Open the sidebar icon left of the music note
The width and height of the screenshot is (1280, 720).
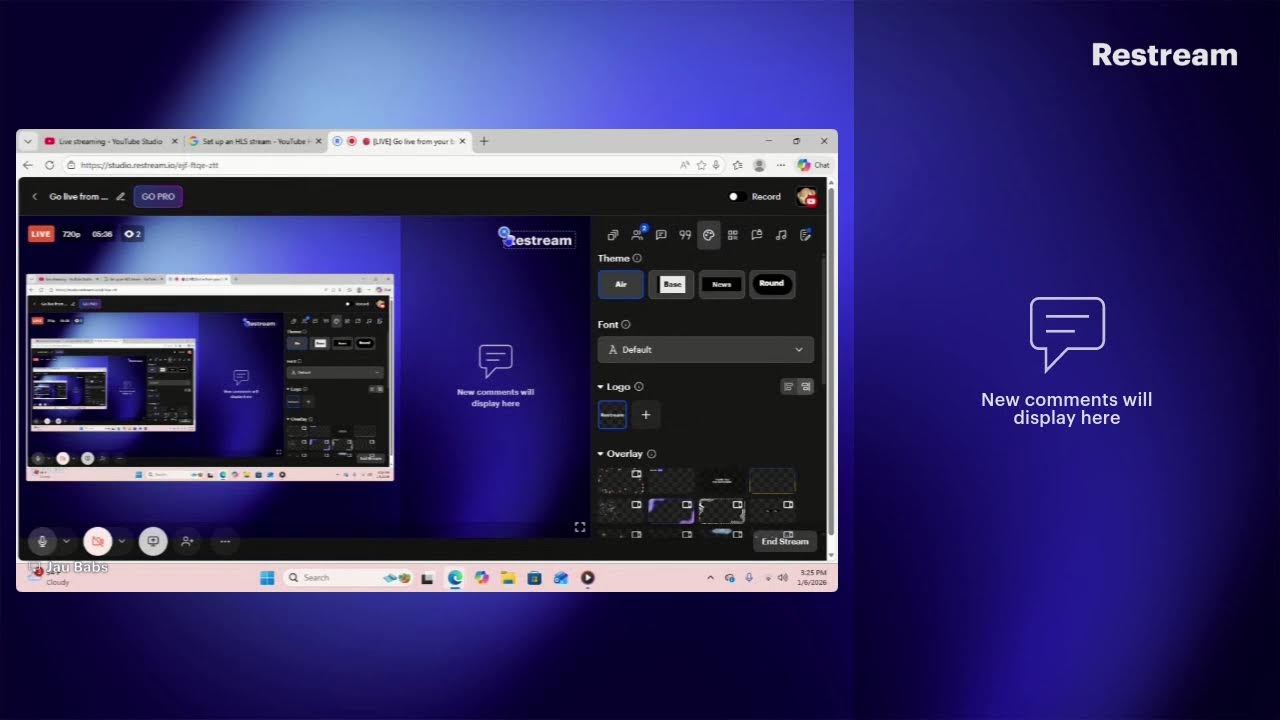pyautogui.click(x=757, y=235)
